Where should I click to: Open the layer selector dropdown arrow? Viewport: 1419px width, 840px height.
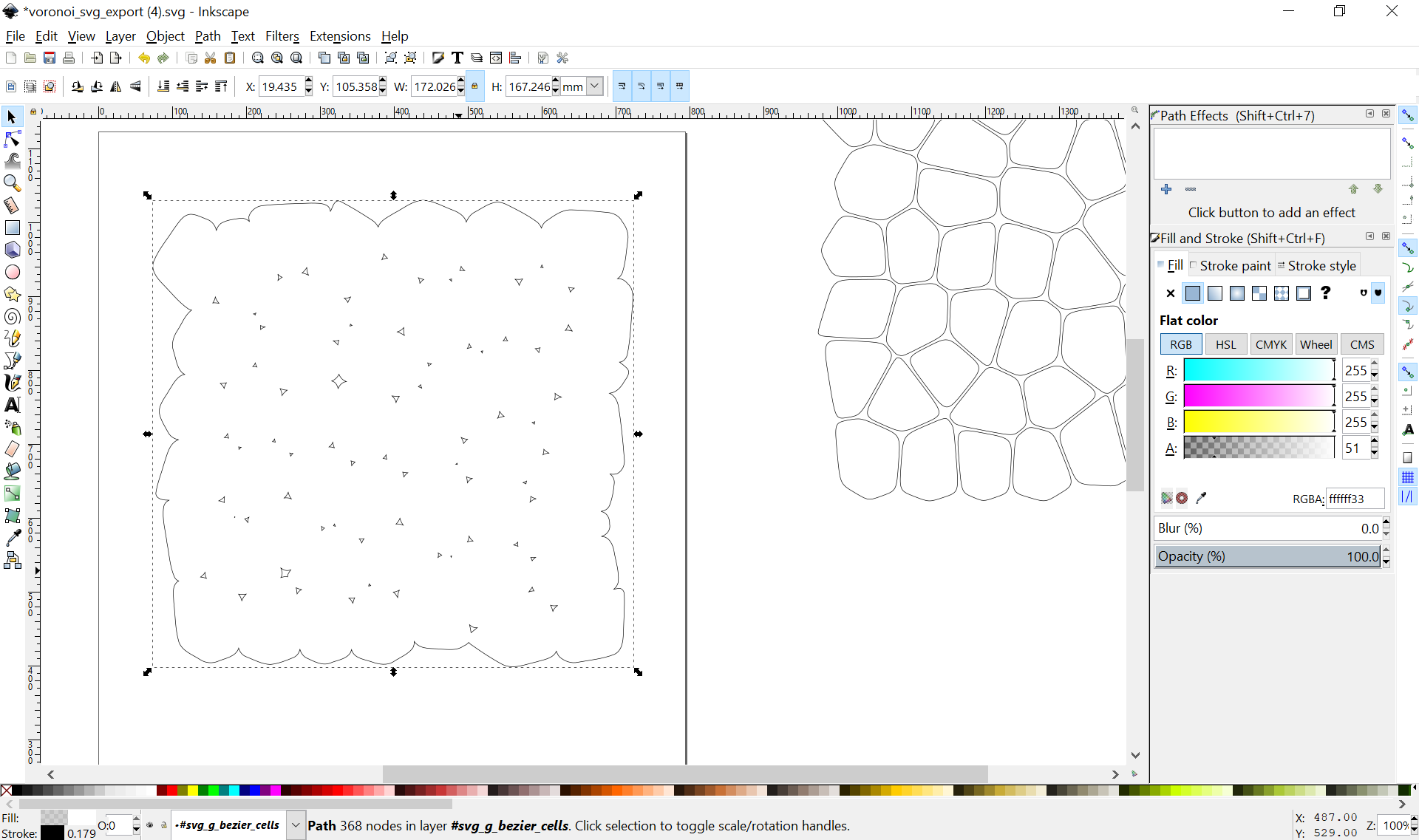(296, 825)
